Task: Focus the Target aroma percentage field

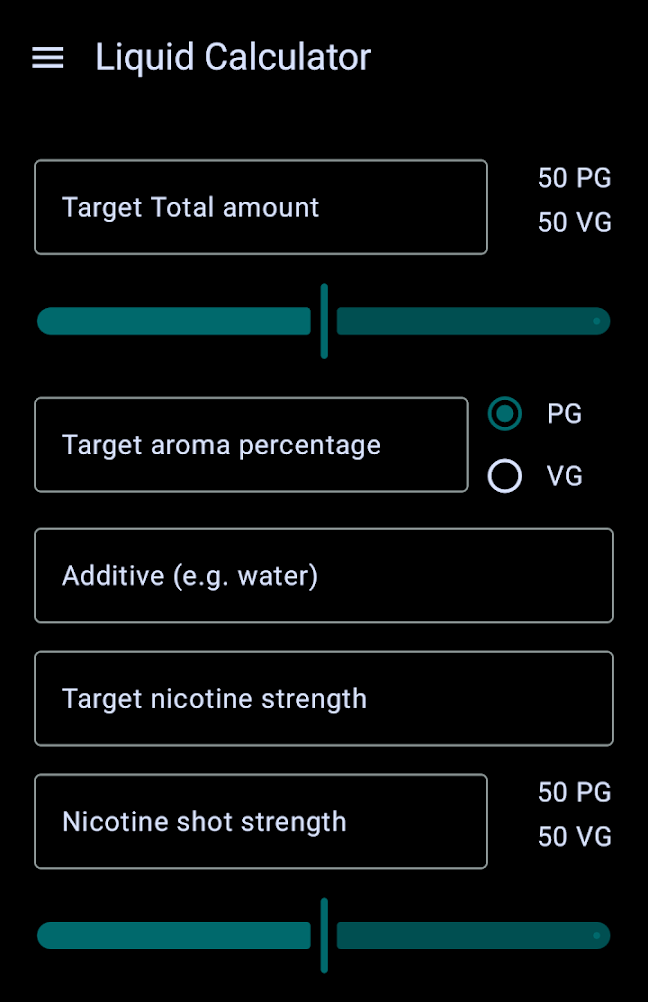Action: (x=250, y=445)
